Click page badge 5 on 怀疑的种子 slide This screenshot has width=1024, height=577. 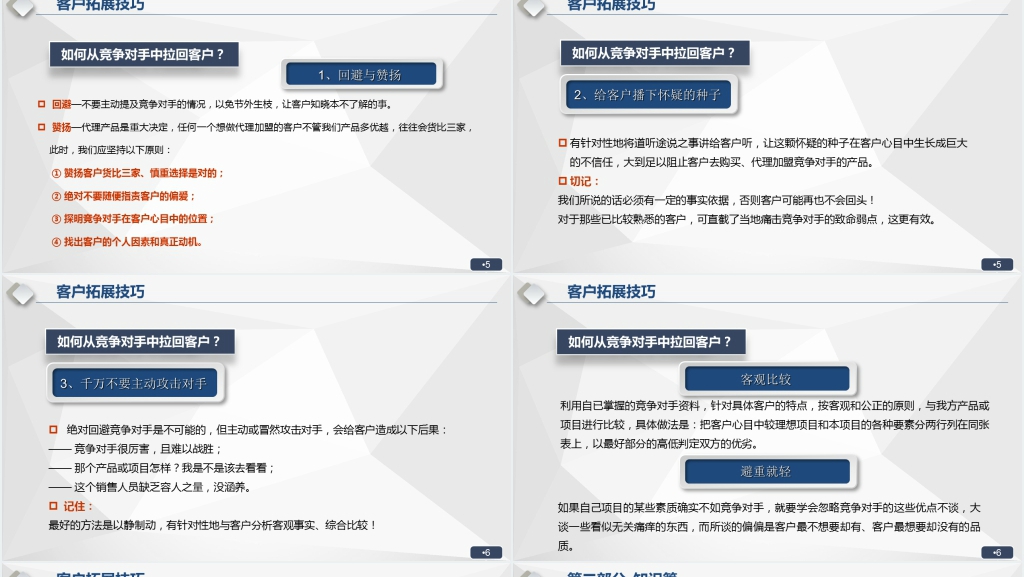pyautogui.click(x=997, y=264)
